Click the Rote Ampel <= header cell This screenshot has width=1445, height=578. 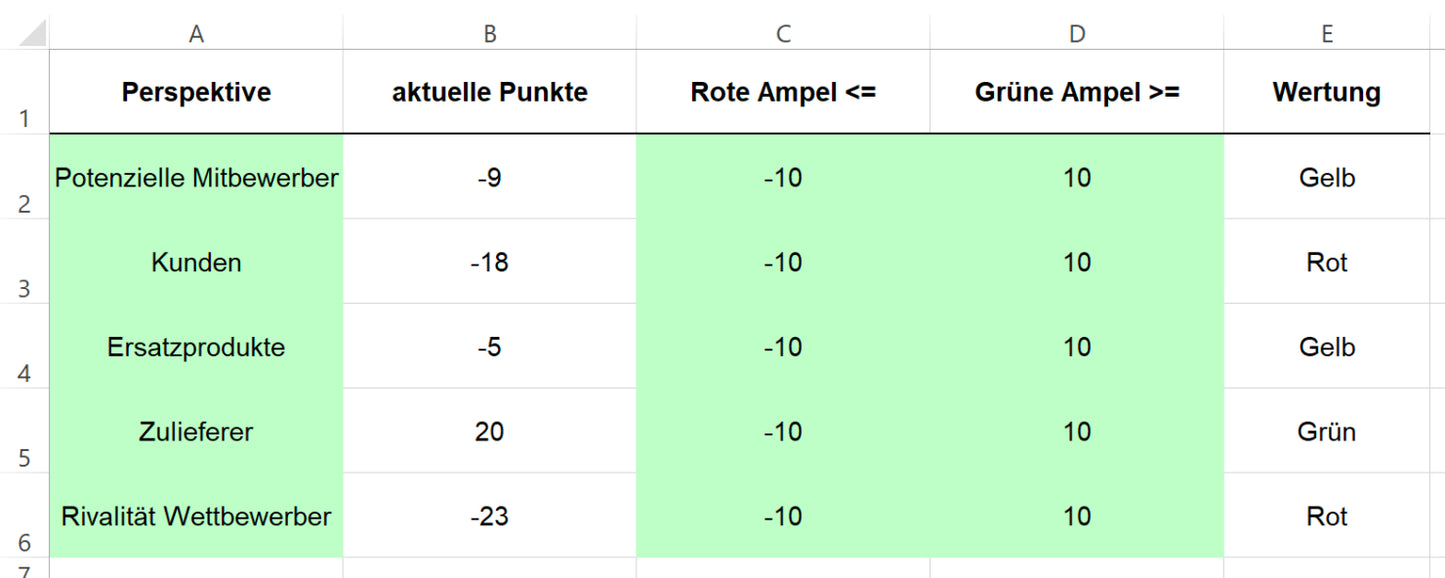click(x=782, y=92)
